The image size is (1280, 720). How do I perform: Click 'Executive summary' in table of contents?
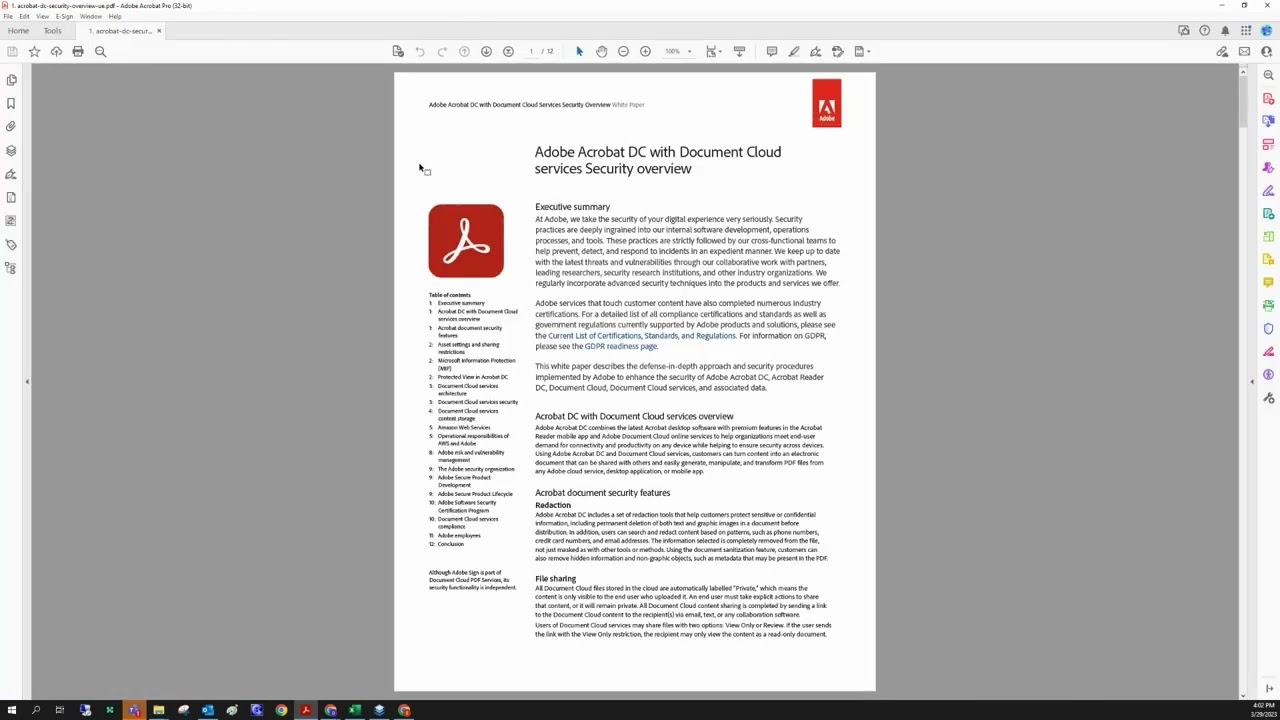461,303
